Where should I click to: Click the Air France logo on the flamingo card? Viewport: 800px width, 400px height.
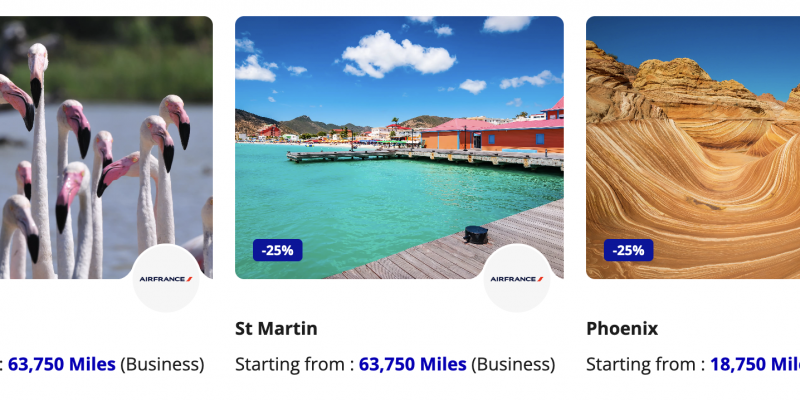tap(166, 279)
